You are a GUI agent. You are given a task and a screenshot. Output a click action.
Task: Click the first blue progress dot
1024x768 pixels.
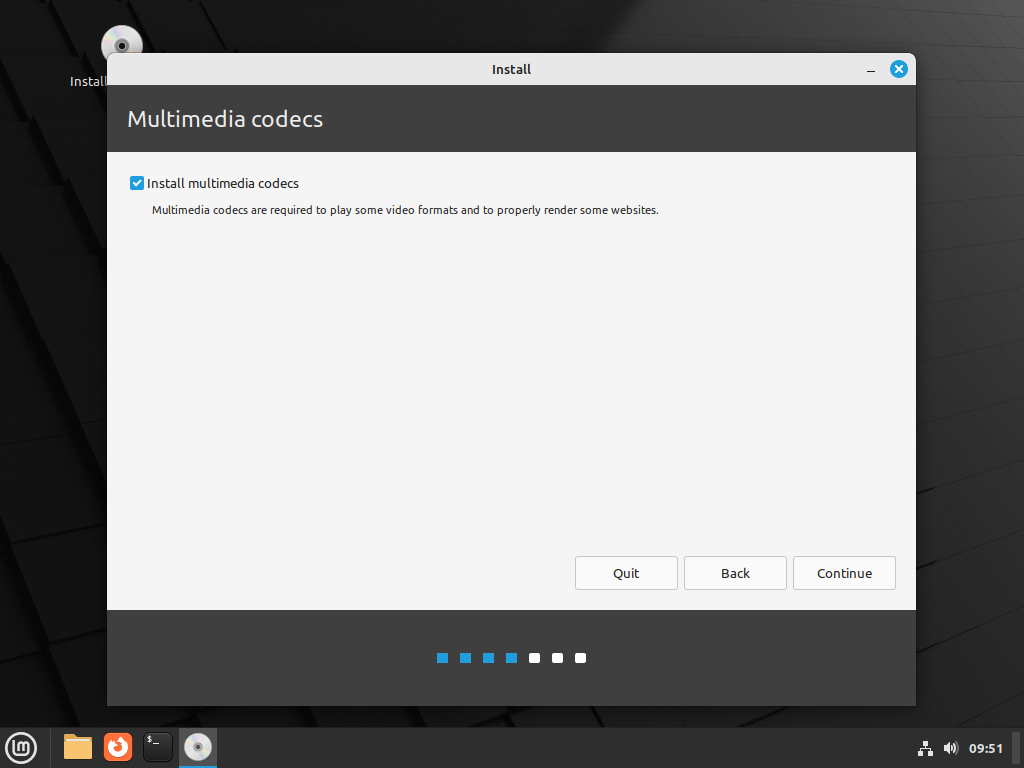[442, 658]
